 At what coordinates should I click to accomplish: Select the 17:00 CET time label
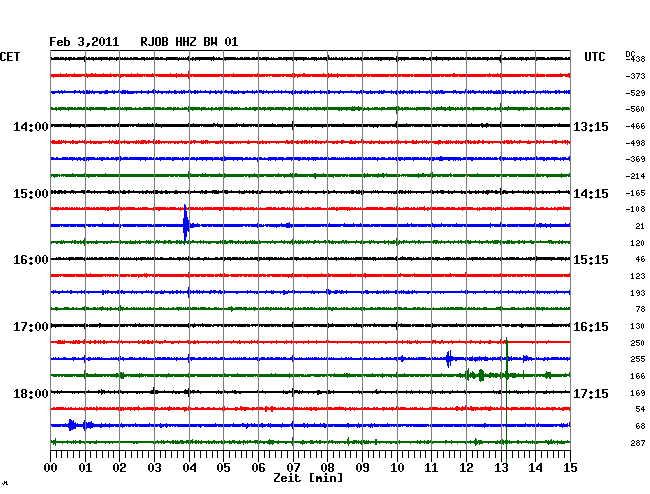[x=31, y=327]
